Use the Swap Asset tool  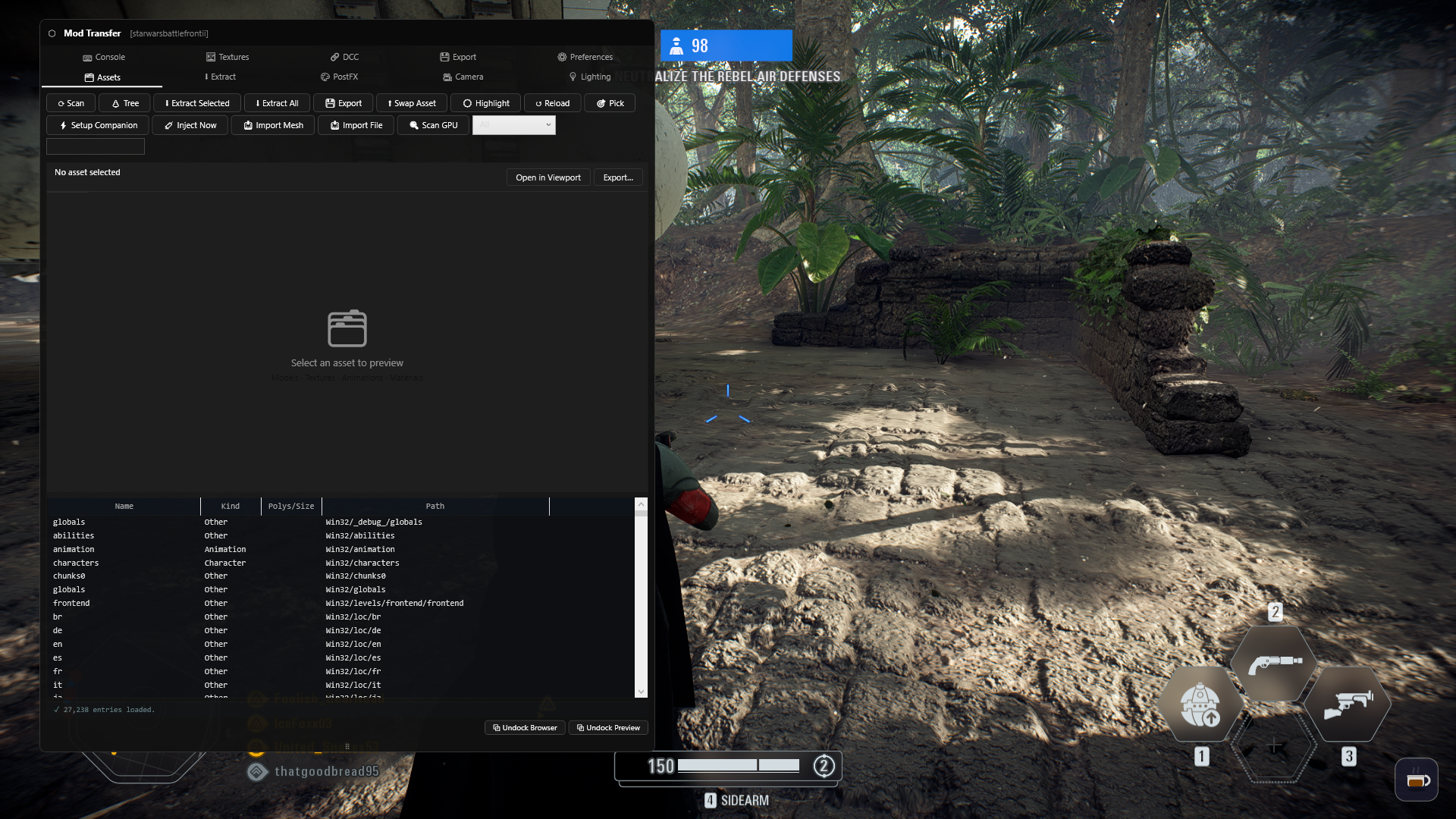coord(411,103)
